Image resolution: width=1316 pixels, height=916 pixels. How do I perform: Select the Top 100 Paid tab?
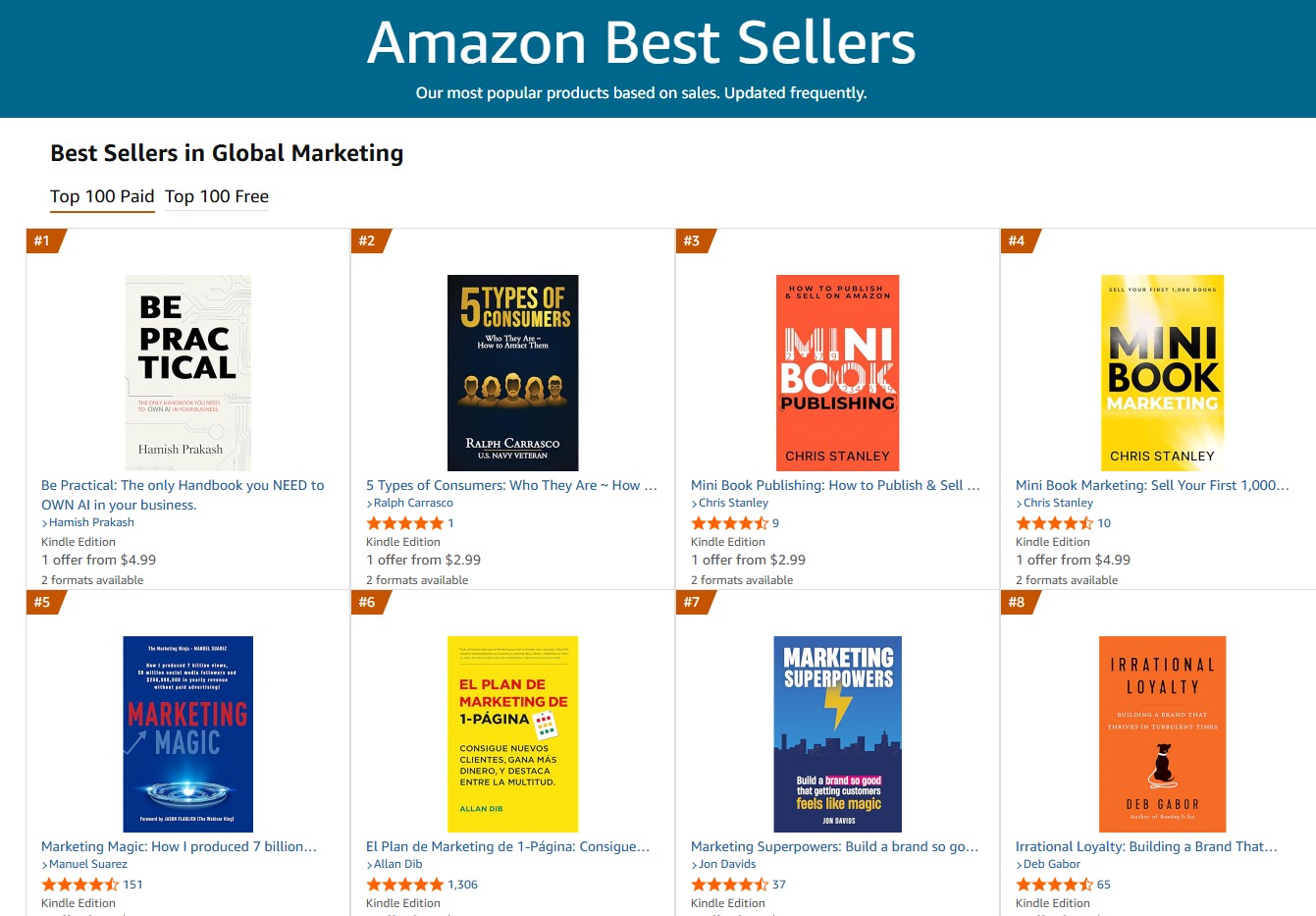(x=102, y=196)
